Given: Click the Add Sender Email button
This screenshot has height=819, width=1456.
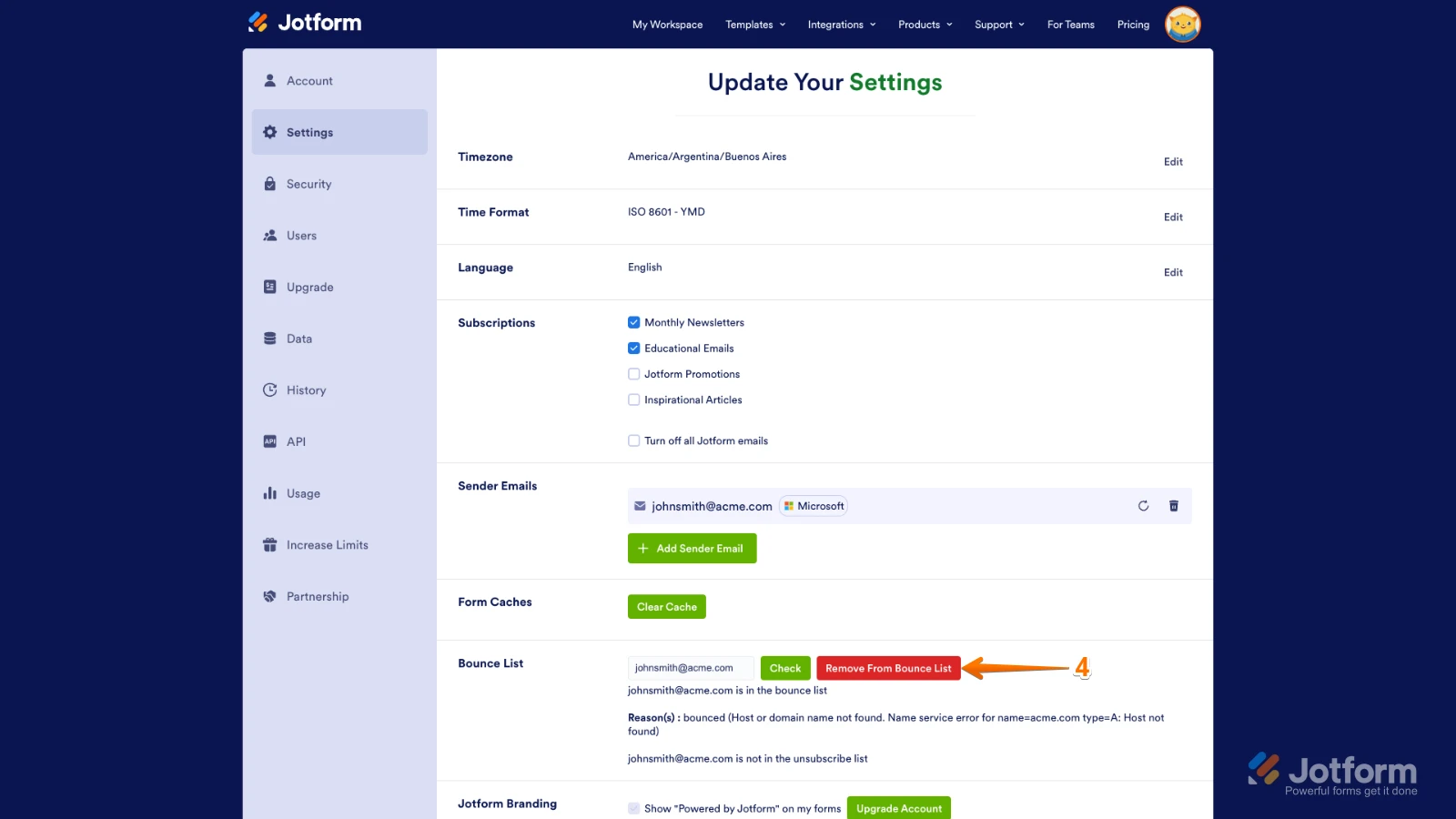Looking at the screenshot, I should click(x=692, y=548).
